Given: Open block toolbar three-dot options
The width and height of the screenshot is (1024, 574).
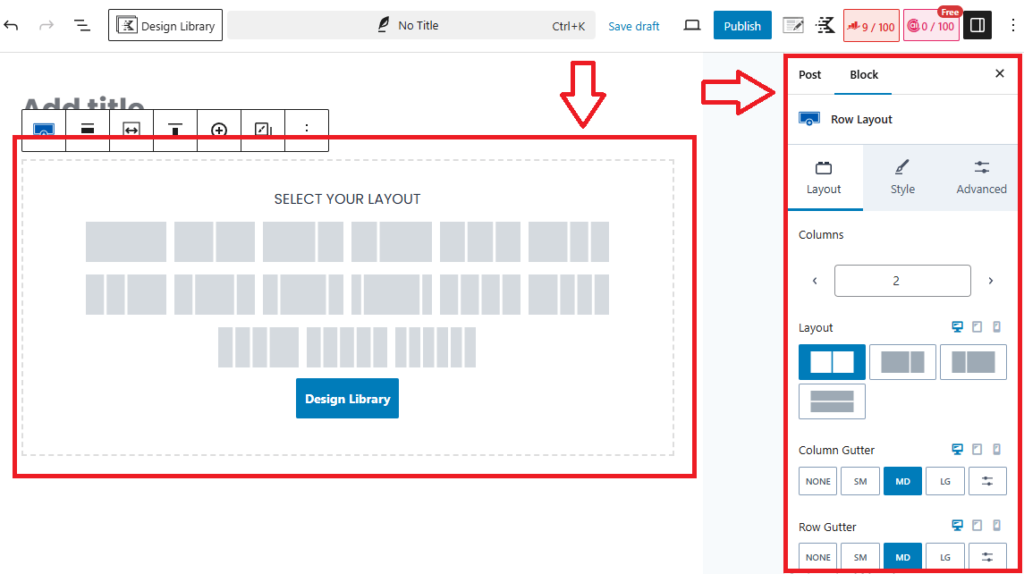Looking at the screenshot, I should click(307, 130).
